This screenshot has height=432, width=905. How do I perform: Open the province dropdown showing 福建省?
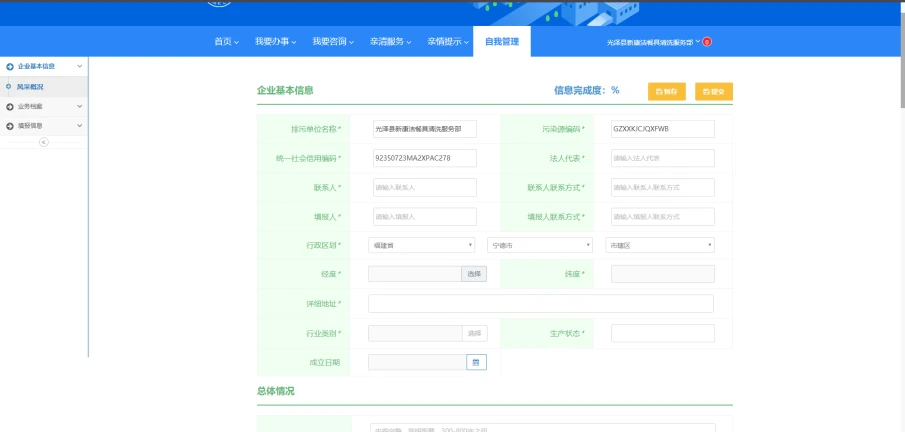[422, 245]
